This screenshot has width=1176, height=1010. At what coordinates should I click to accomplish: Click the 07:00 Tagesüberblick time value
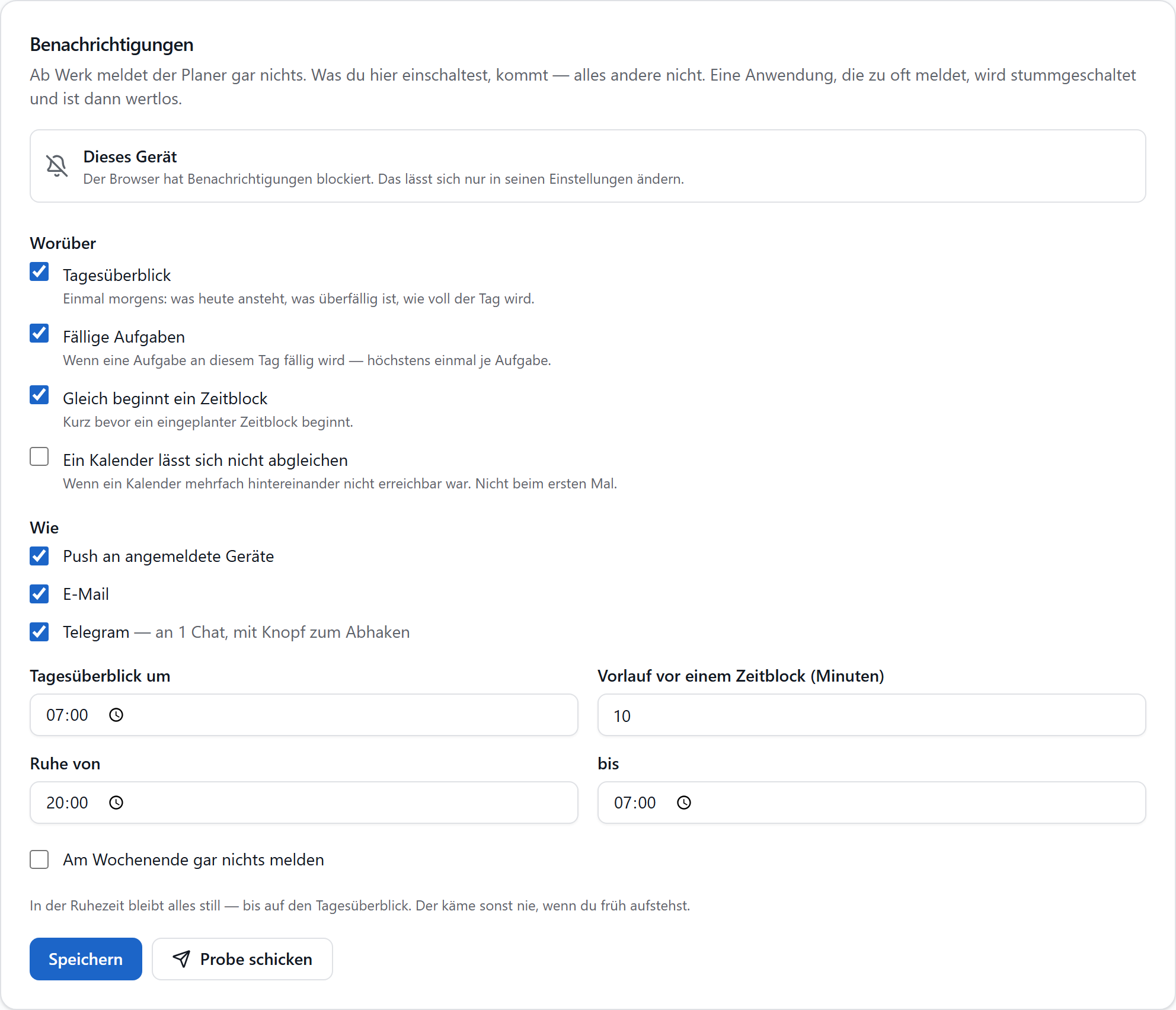click(67, 715)
